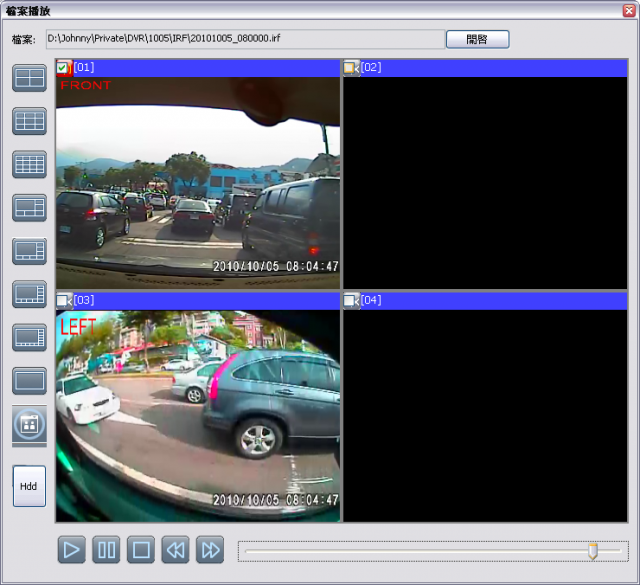The height and width of the screenshot is (585, 640).
Task: Select the empty channel 02 video pane
Action: coord(485,183)
